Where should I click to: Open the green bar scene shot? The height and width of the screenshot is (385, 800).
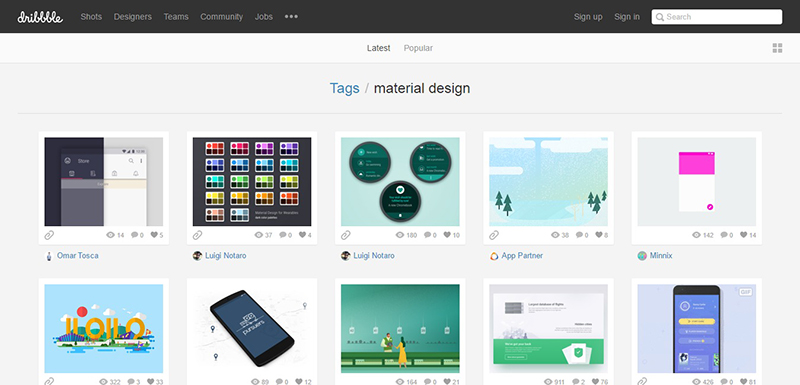pyautogui.click(x=400, y=328)
